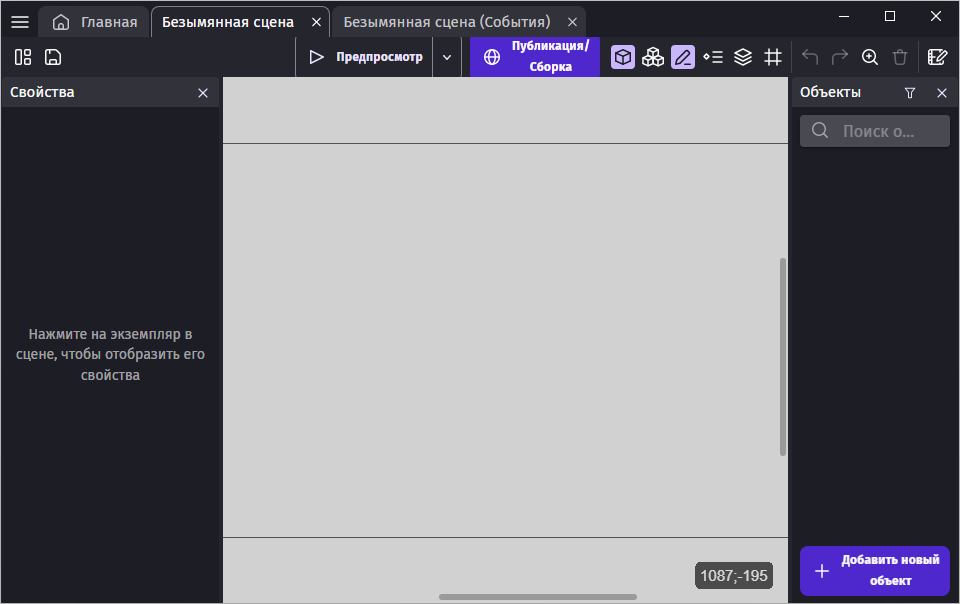Open the project manager panel icon

(x=23, y=57)
